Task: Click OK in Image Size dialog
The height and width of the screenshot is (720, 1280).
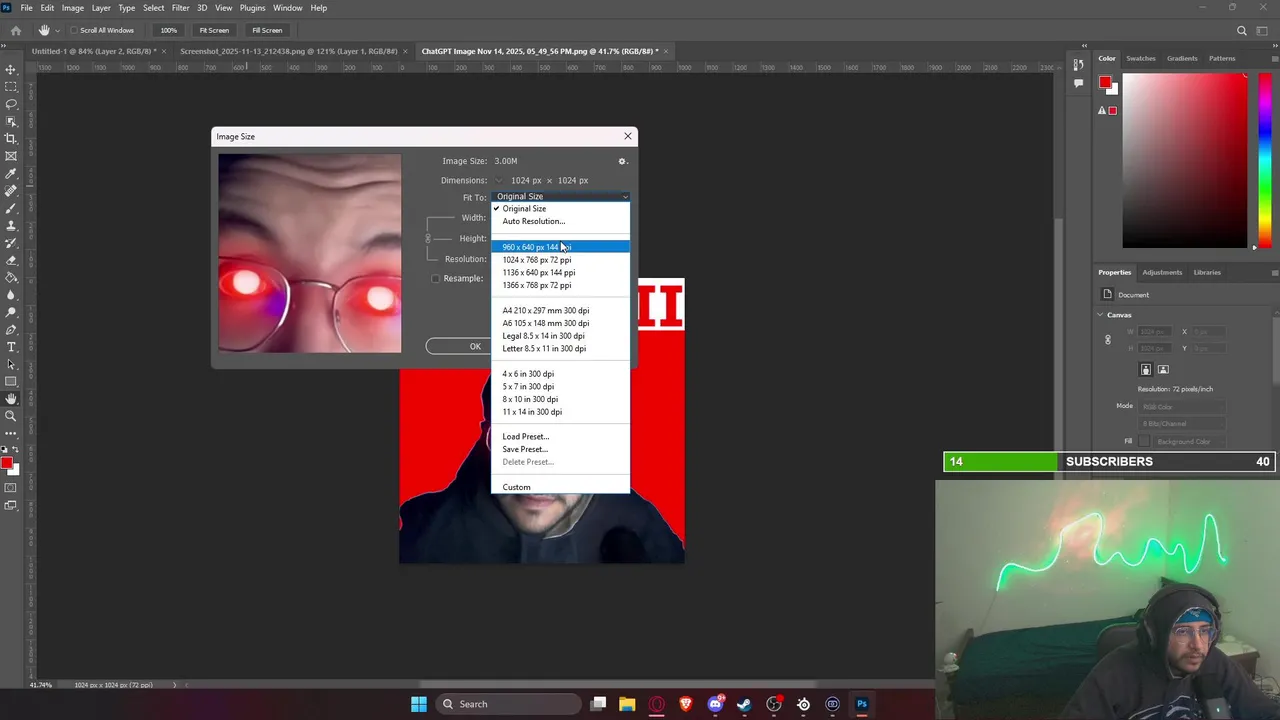Action: coord(475,346)
